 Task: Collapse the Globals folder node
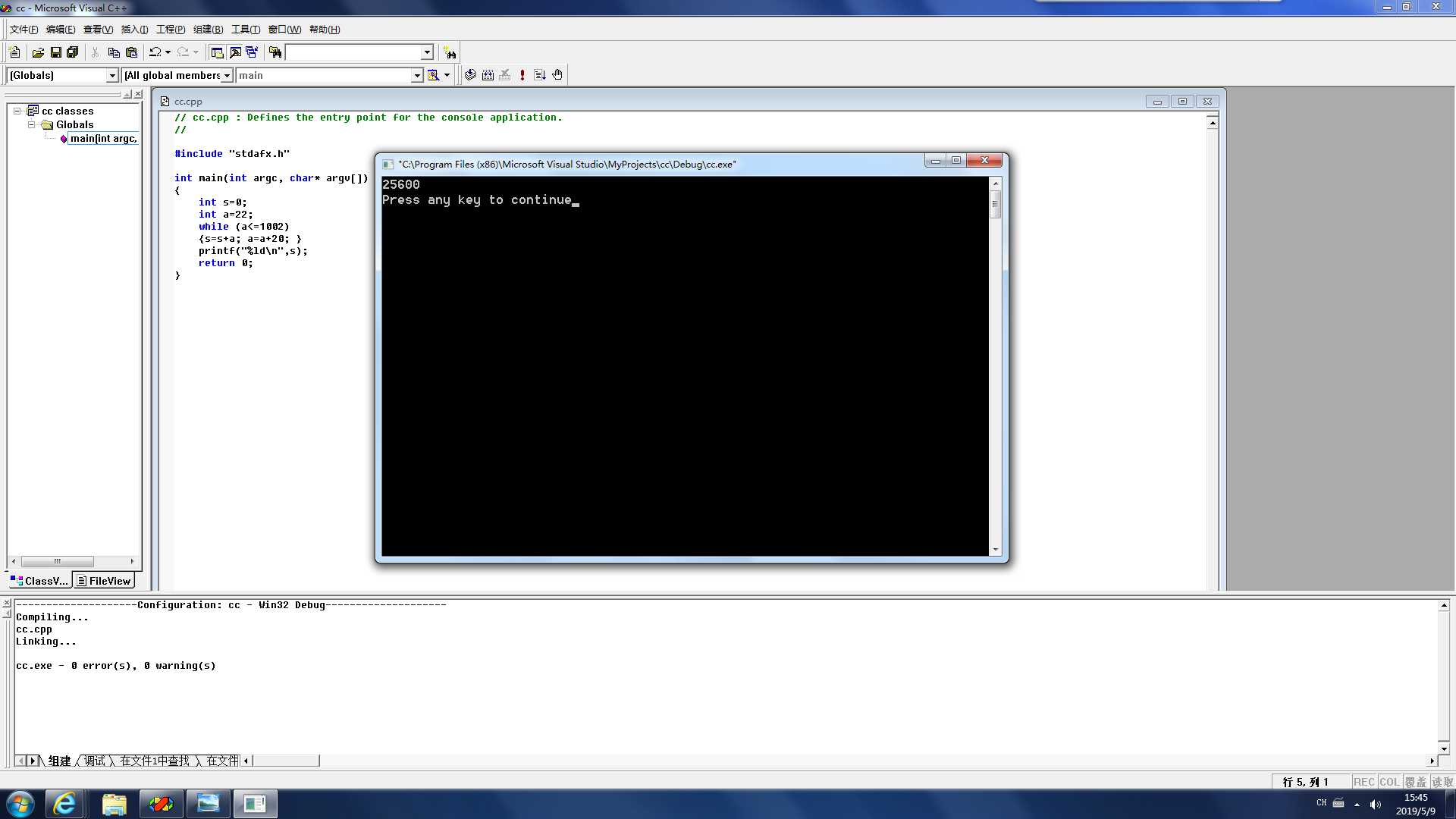click(x=31, y=124)
